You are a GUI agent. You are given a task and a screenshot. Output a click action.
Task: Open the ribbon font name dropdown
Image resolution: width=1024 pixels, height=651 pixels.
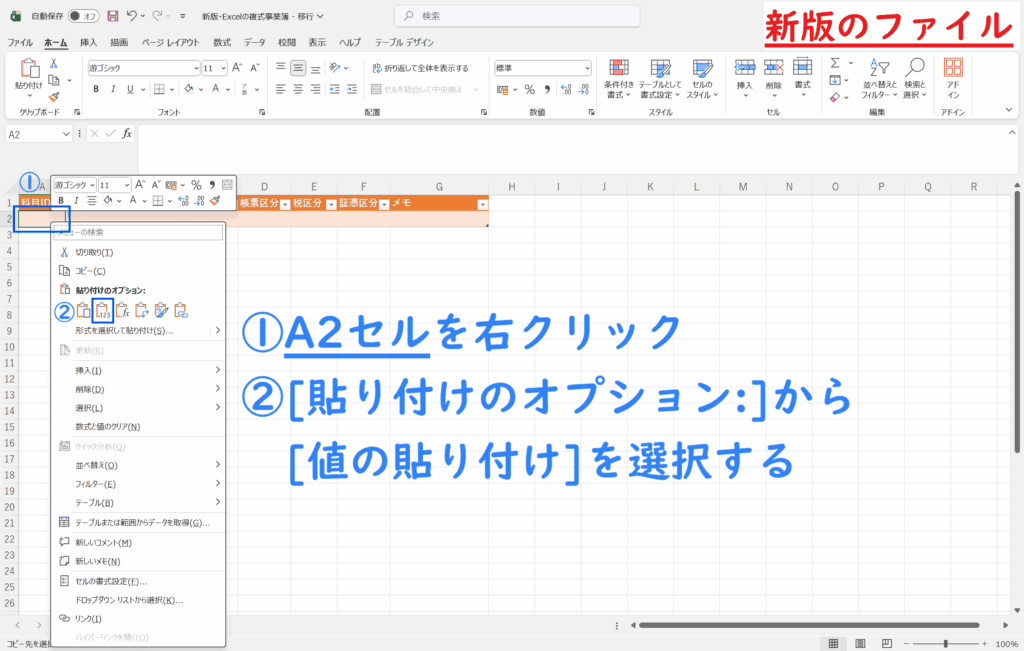pos(196,68)
